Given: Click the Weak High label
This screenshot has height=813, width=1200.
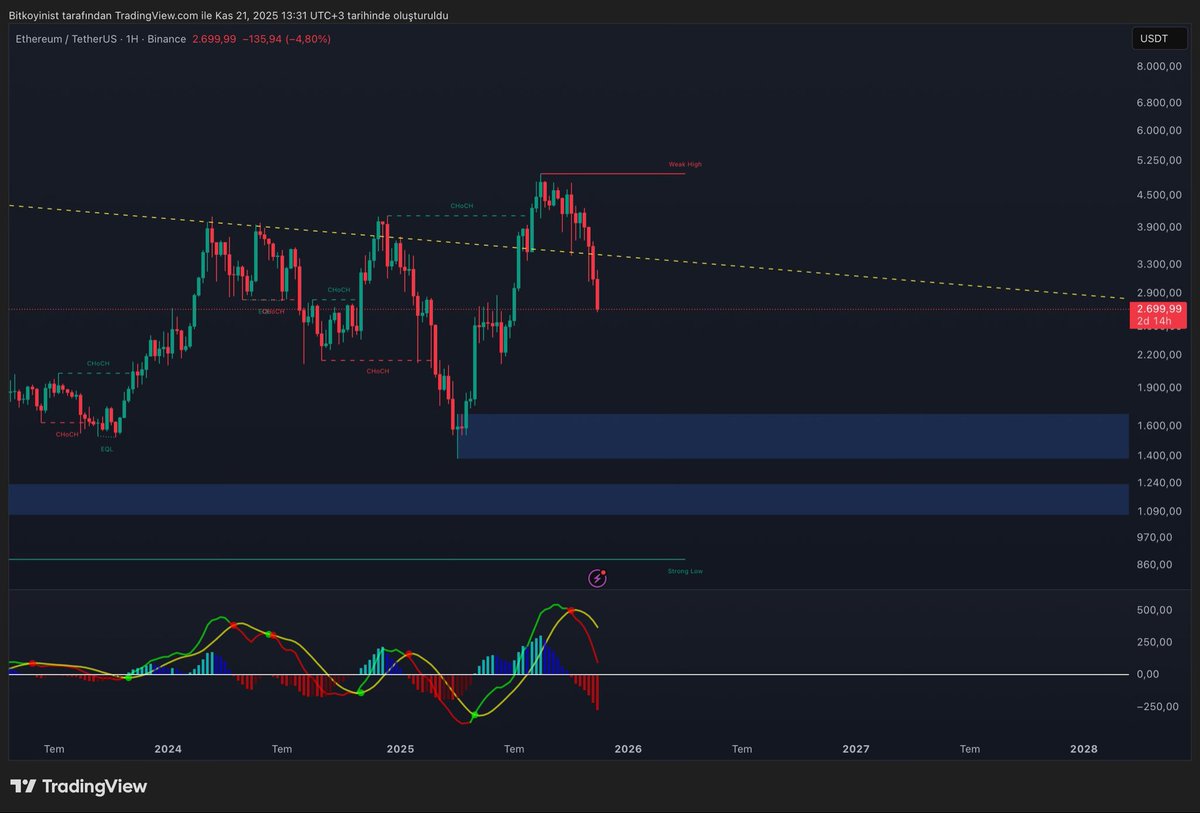Looking at the screenshot, I should 685,164.
